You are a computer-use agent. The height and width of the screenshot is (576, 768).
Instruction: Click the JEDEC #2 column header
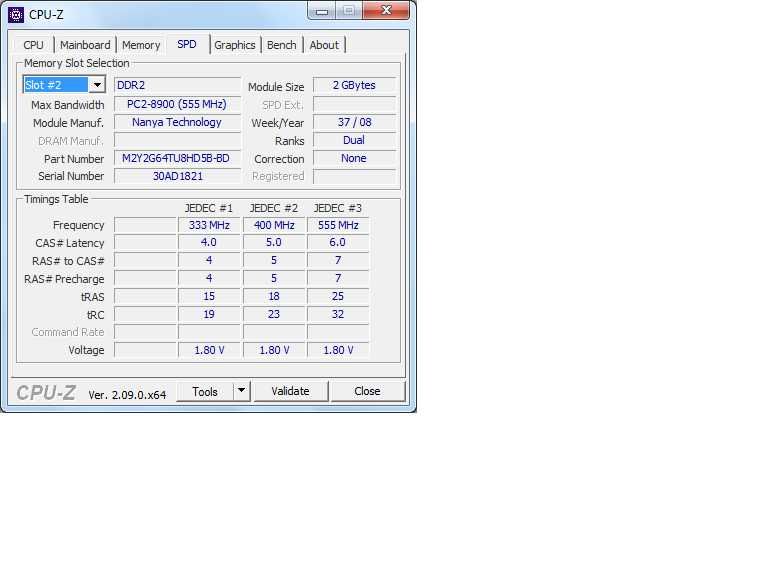tap(274, 208)
